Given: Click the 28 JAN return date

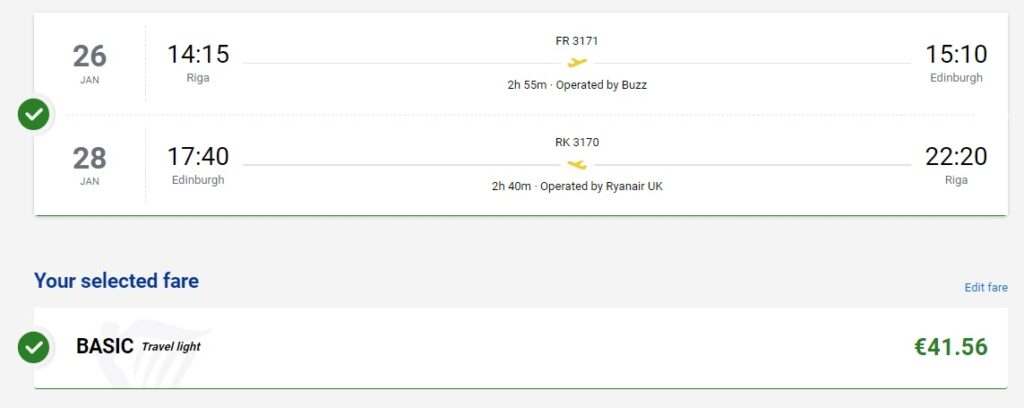Looking at the screenshot, I should coord(89,166).
